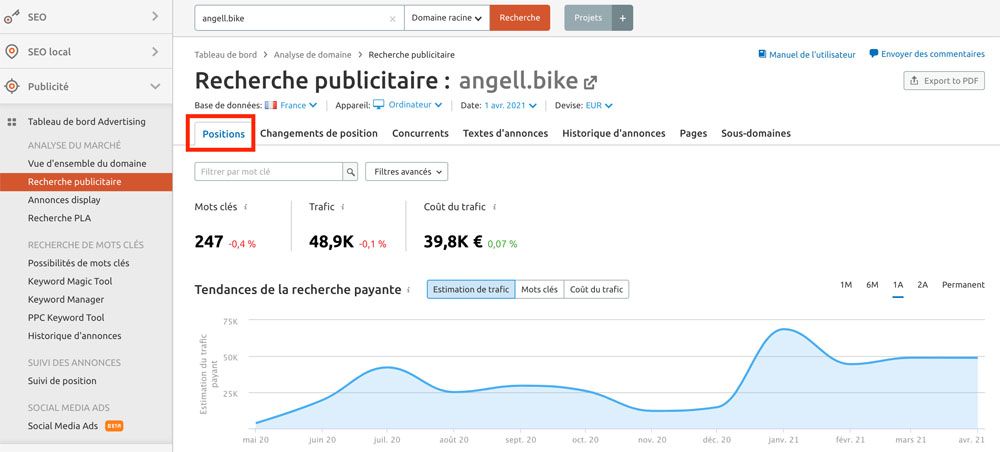Clear the domain search field with the x icon
This screenshot has width=1000, height=452.
(392, 18)
